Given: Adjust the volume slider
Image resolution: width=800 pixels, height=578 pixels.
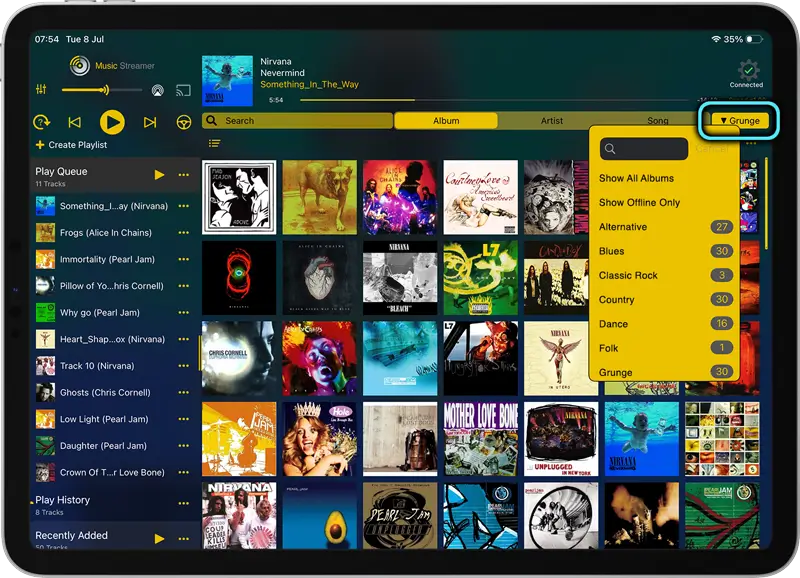Looking at the screenshot, I should (102, 90).
